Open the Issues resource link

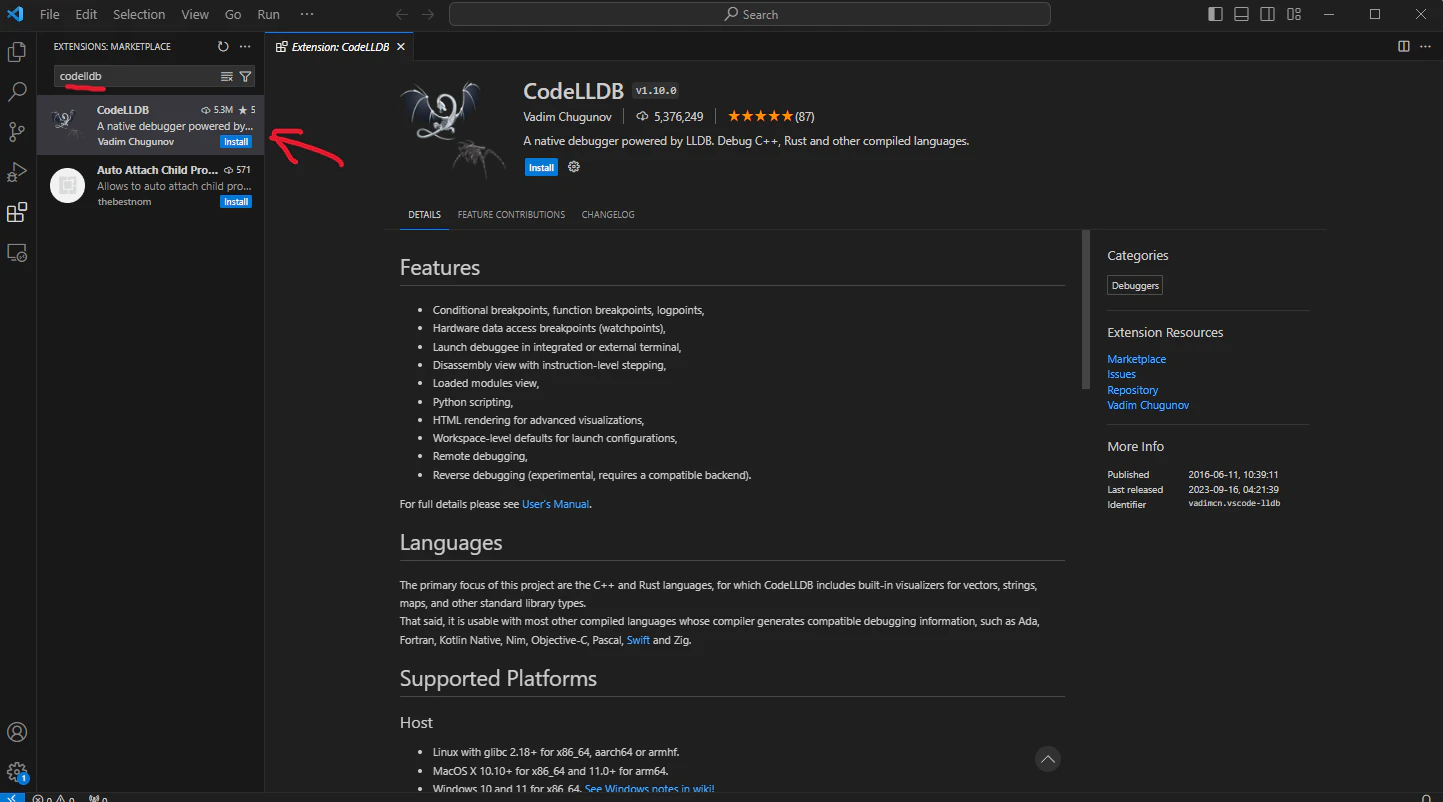(x=1121, y=374)
